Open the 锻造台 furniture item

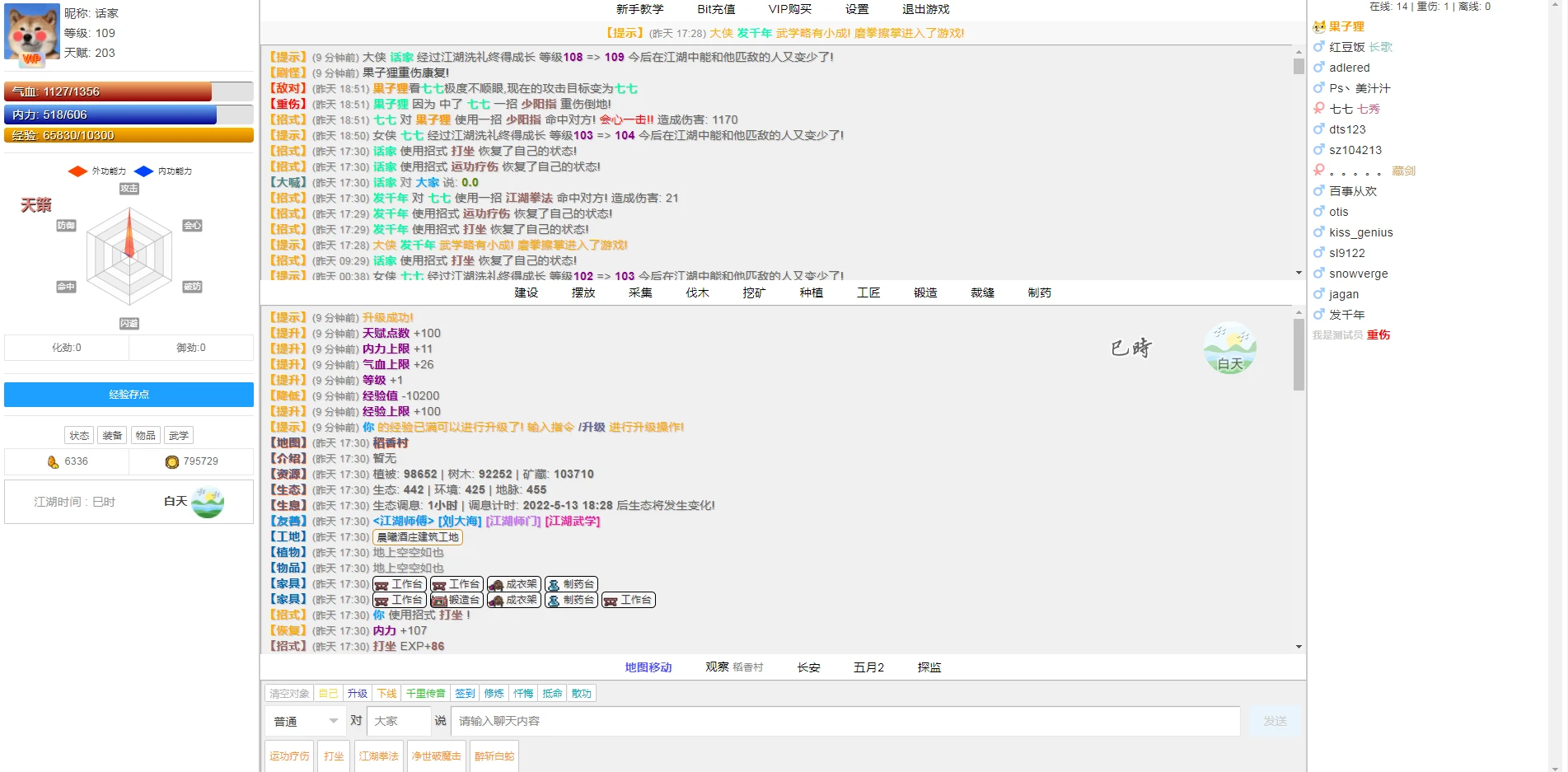pos(456,601)
